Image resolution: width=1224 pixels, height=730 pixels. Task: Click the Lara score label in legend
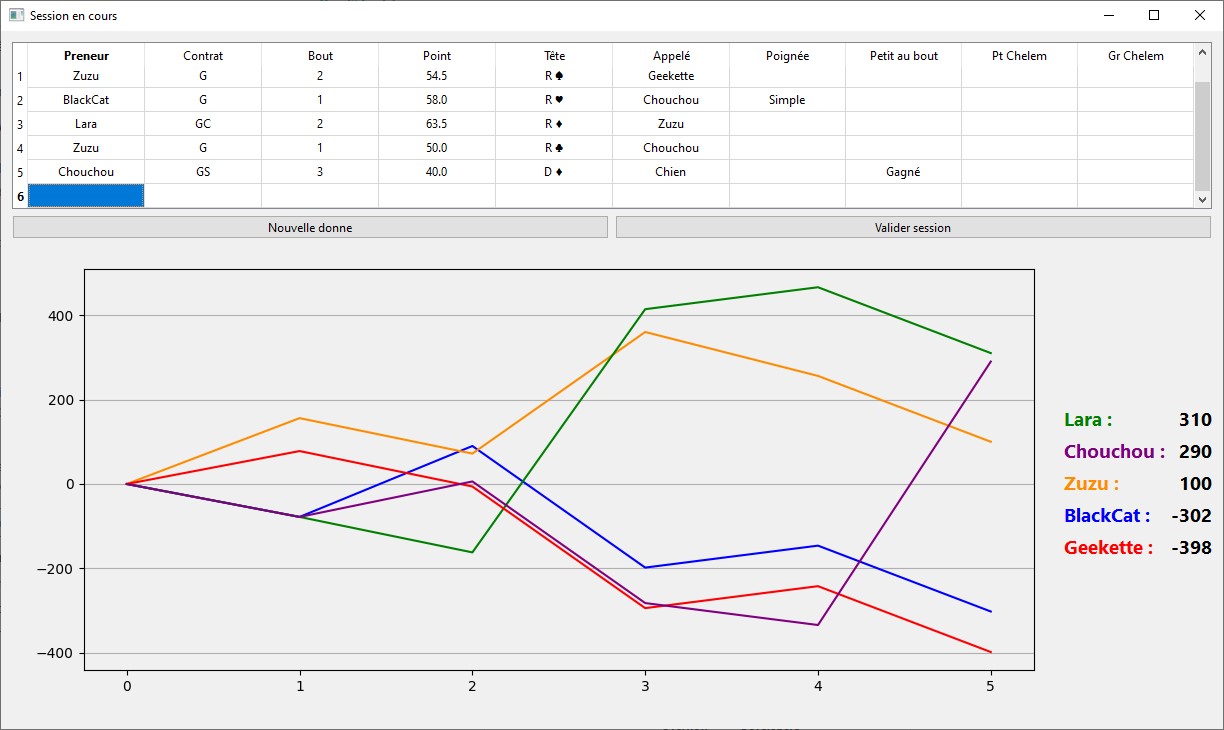[1088, 420]
